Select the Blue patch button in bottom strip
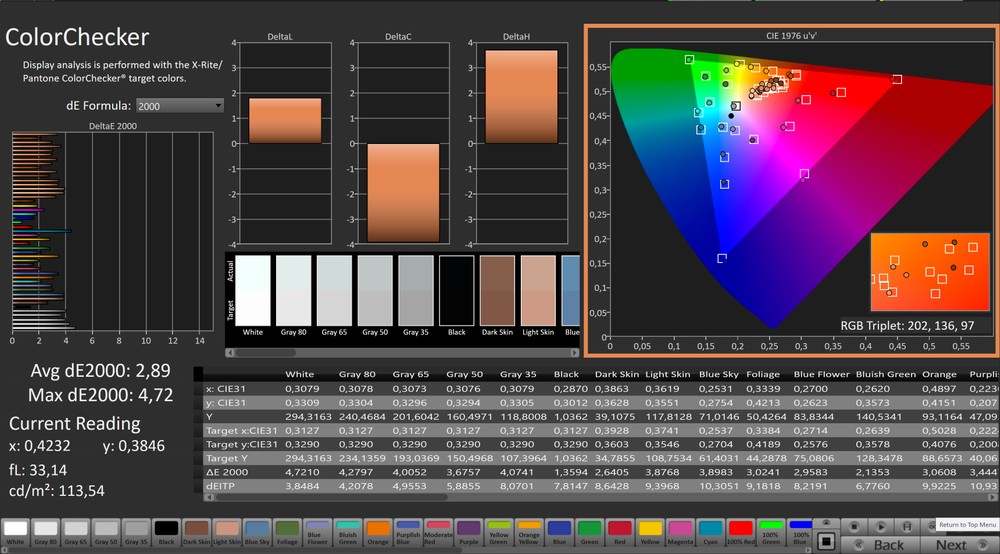Screen dimensions: 1000x554 click(559, 532)
